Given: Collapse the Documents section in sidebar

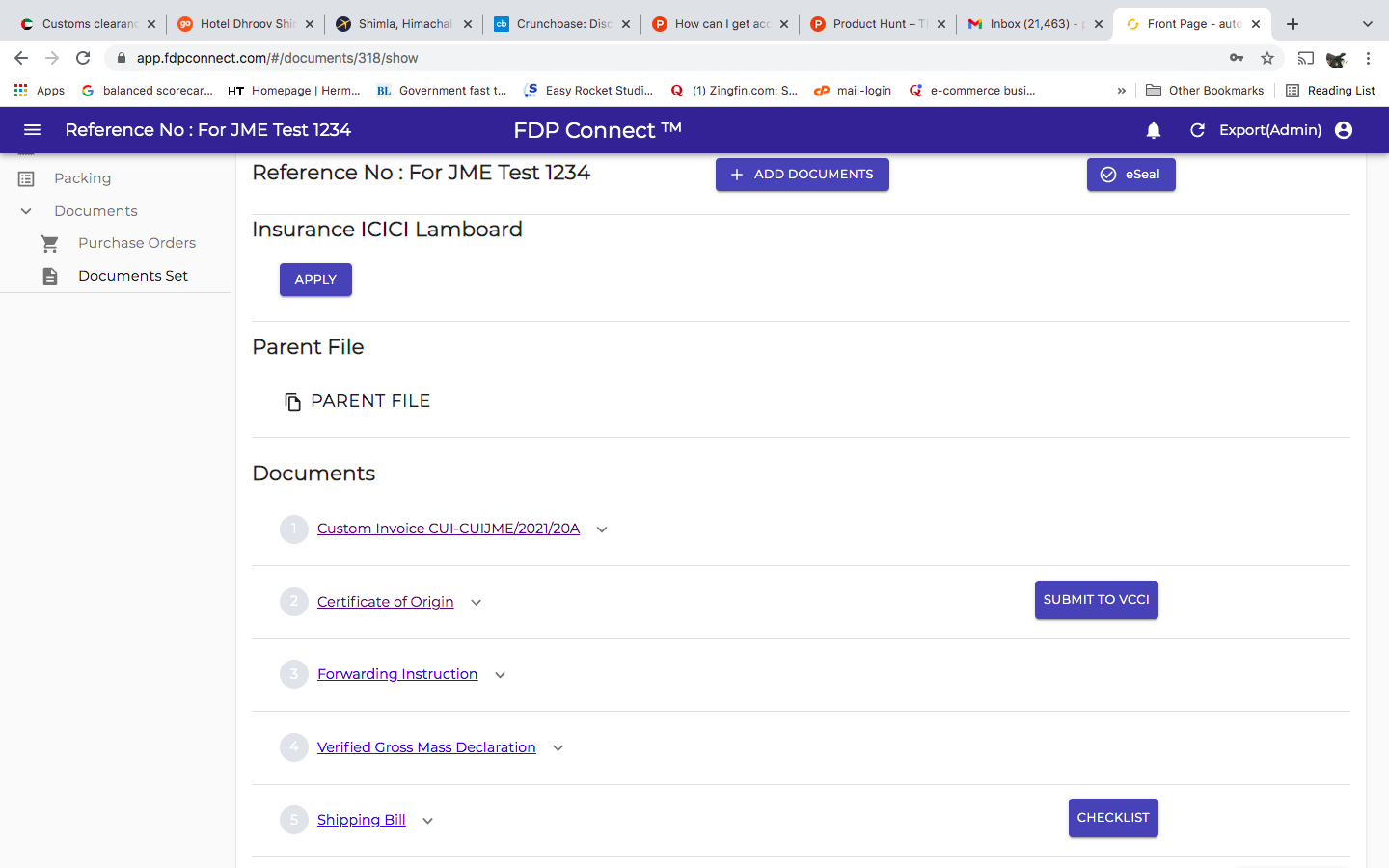Looking at the screenshot, I should click(26, 211).
